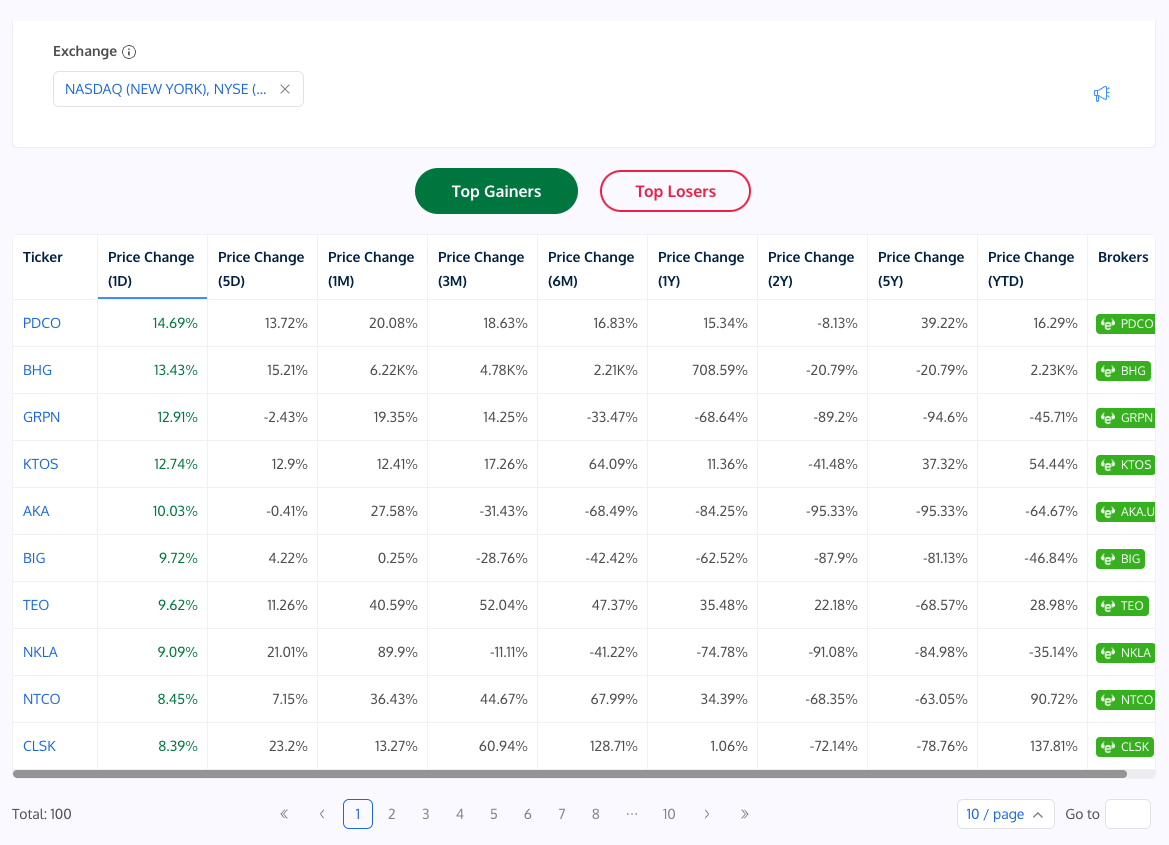Remove the NASDAQ exchange filter tag
The height and width of the screenshot is (845, 1169).
(x=285, y=89)
